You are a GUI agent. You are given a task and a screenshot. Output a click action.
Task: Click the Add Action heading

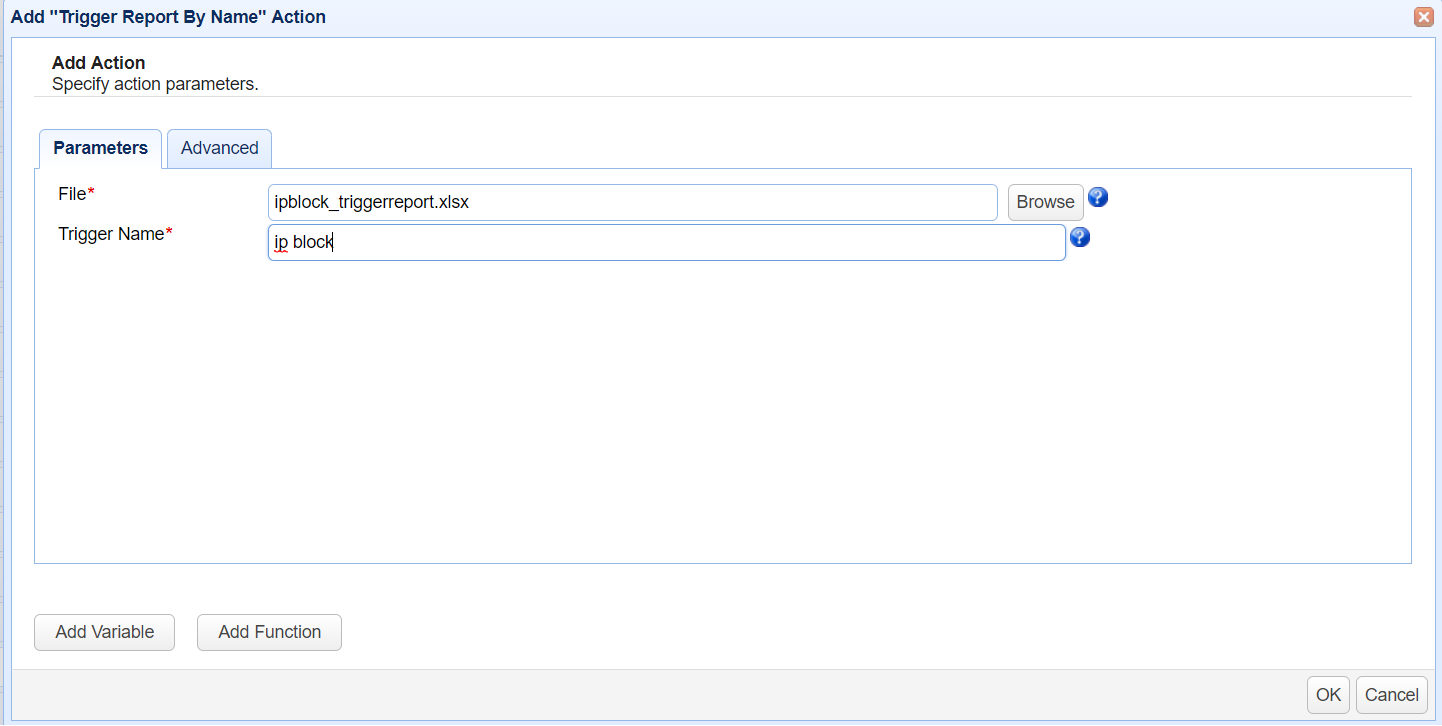98,63
